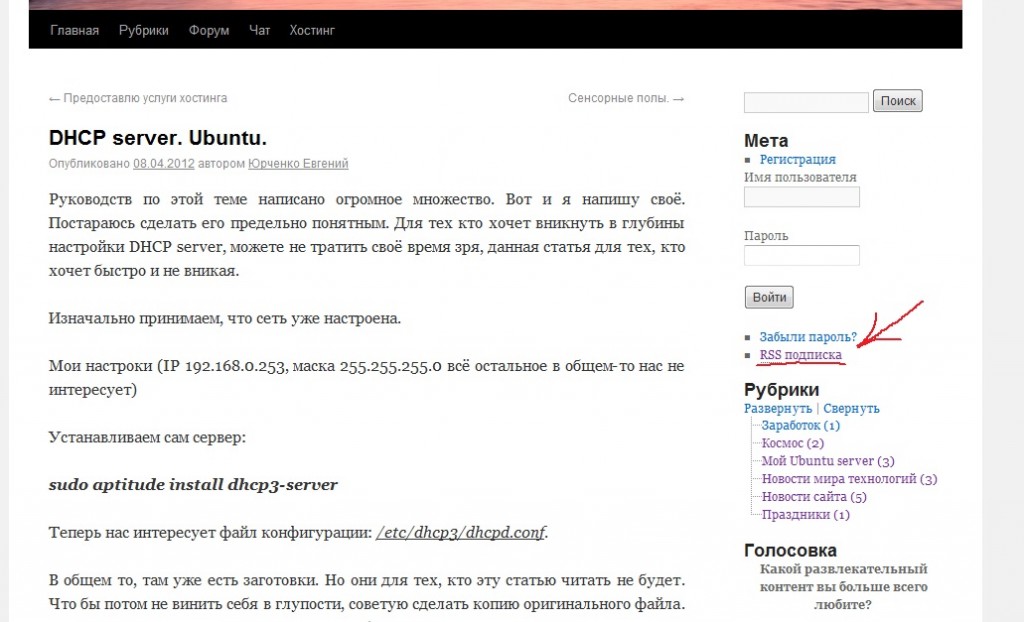Click the post date 08.04.2012 link

[164, 163]
